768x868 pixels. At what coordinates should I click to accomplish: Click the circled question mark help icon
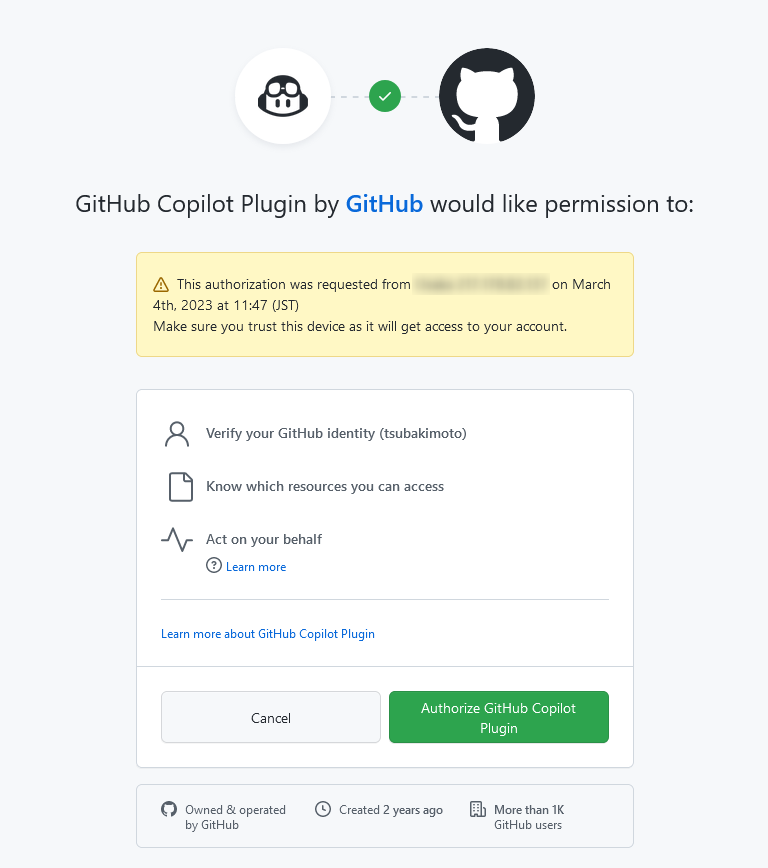(x=213, y=566)
